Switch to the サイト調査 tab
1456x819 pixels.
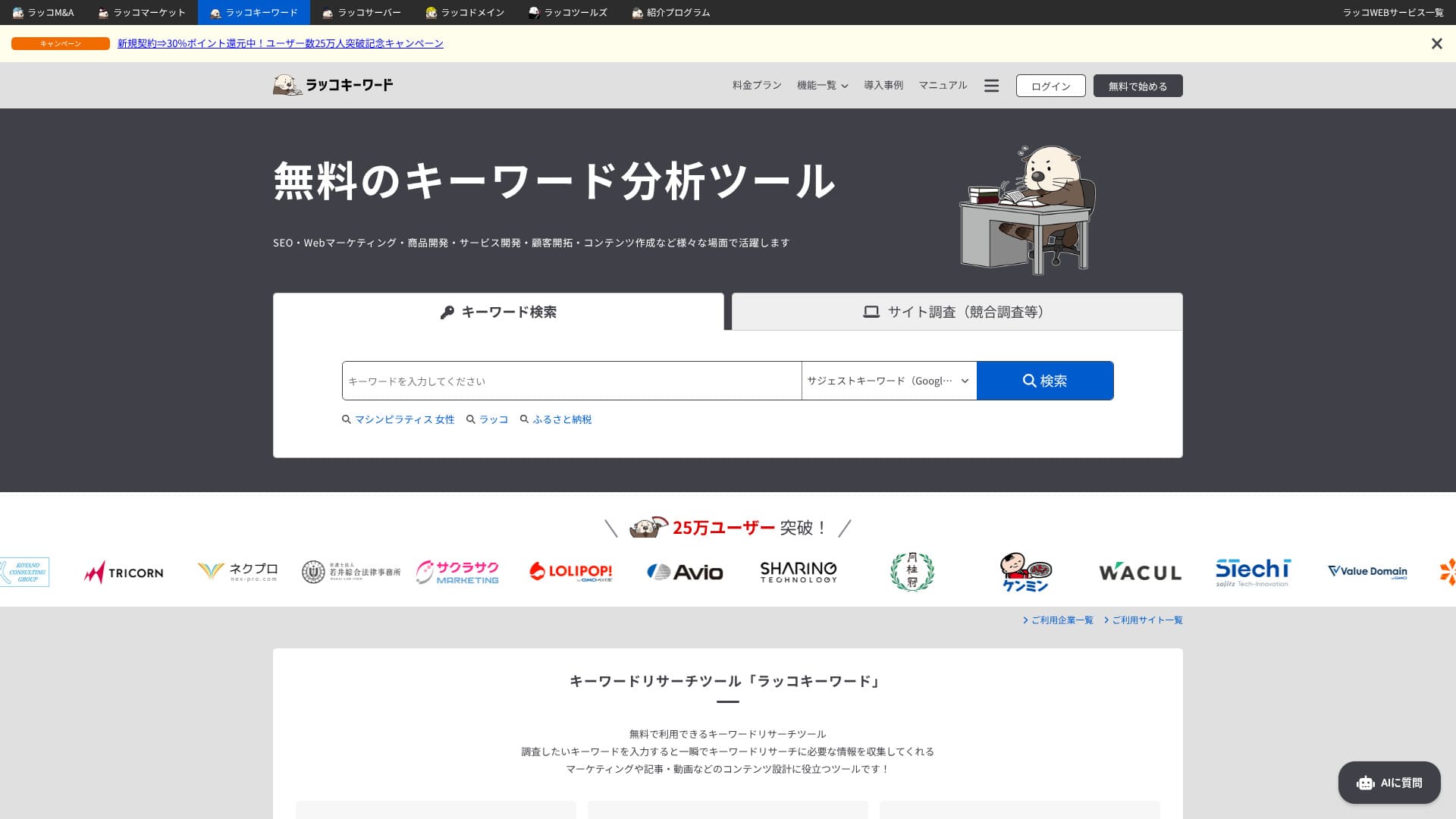tap(956, 312)
